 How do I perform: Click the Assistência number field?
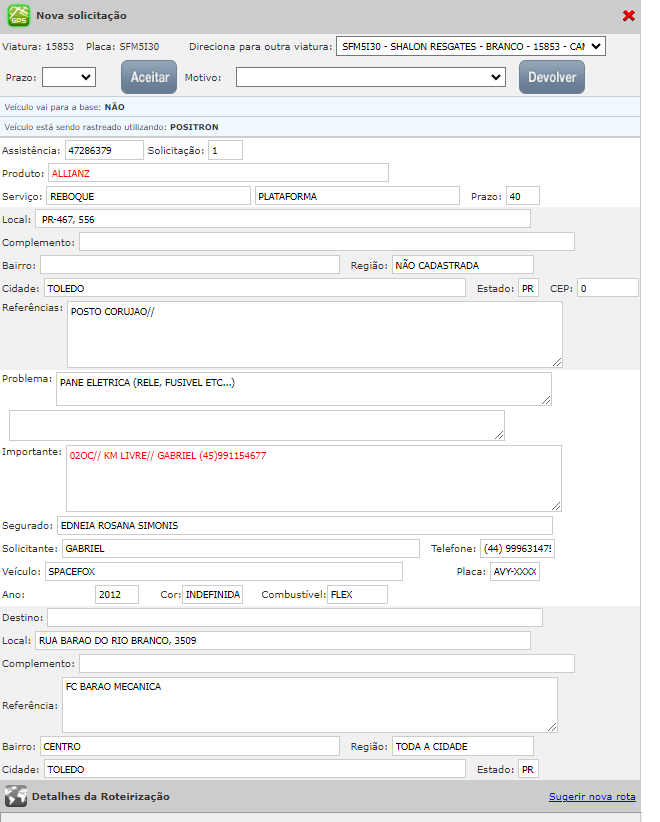[104, 150]
